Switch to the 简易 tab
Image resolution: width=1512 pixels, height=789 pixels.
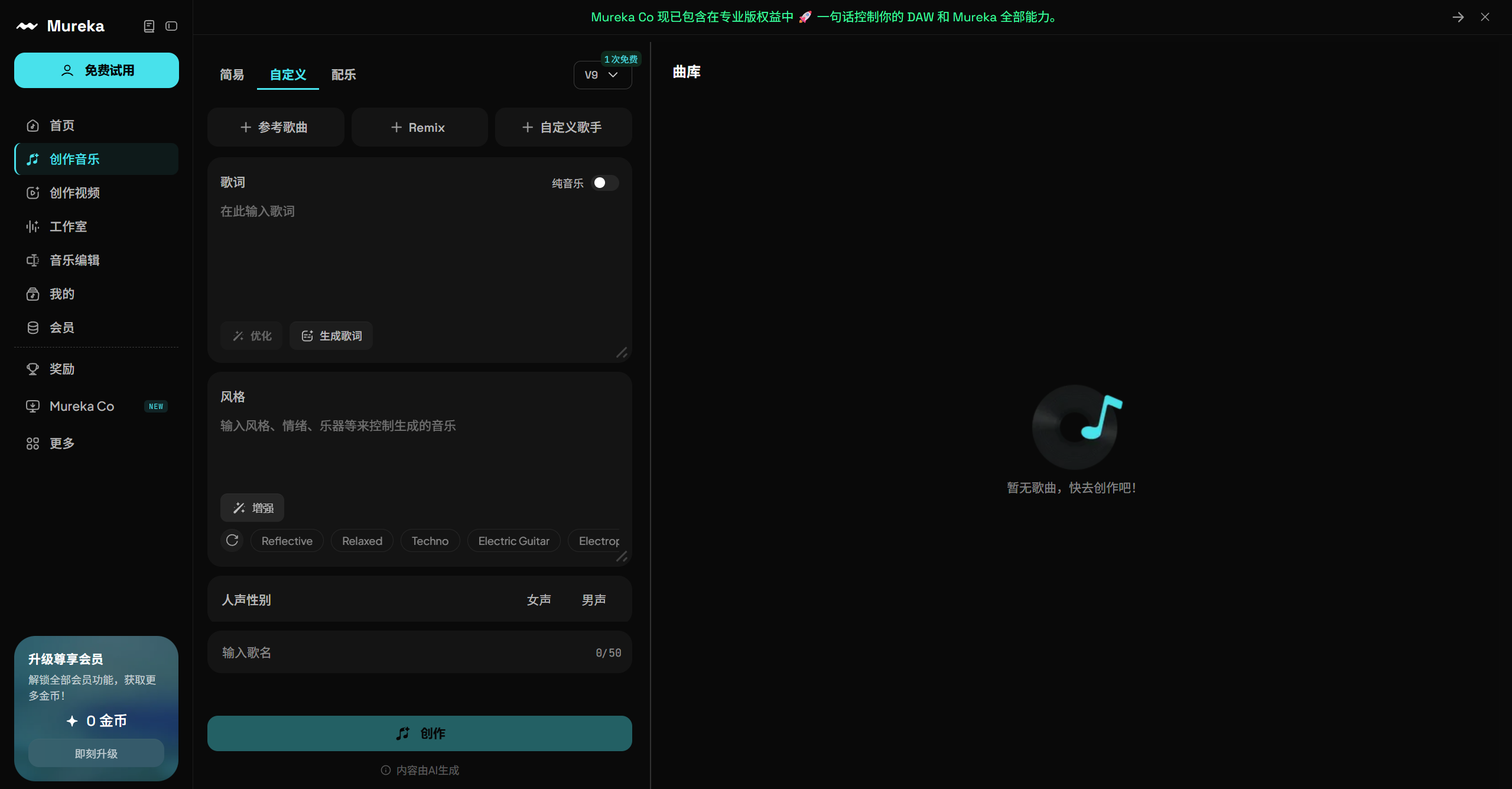pyautogui.click(x=232, y=74)
